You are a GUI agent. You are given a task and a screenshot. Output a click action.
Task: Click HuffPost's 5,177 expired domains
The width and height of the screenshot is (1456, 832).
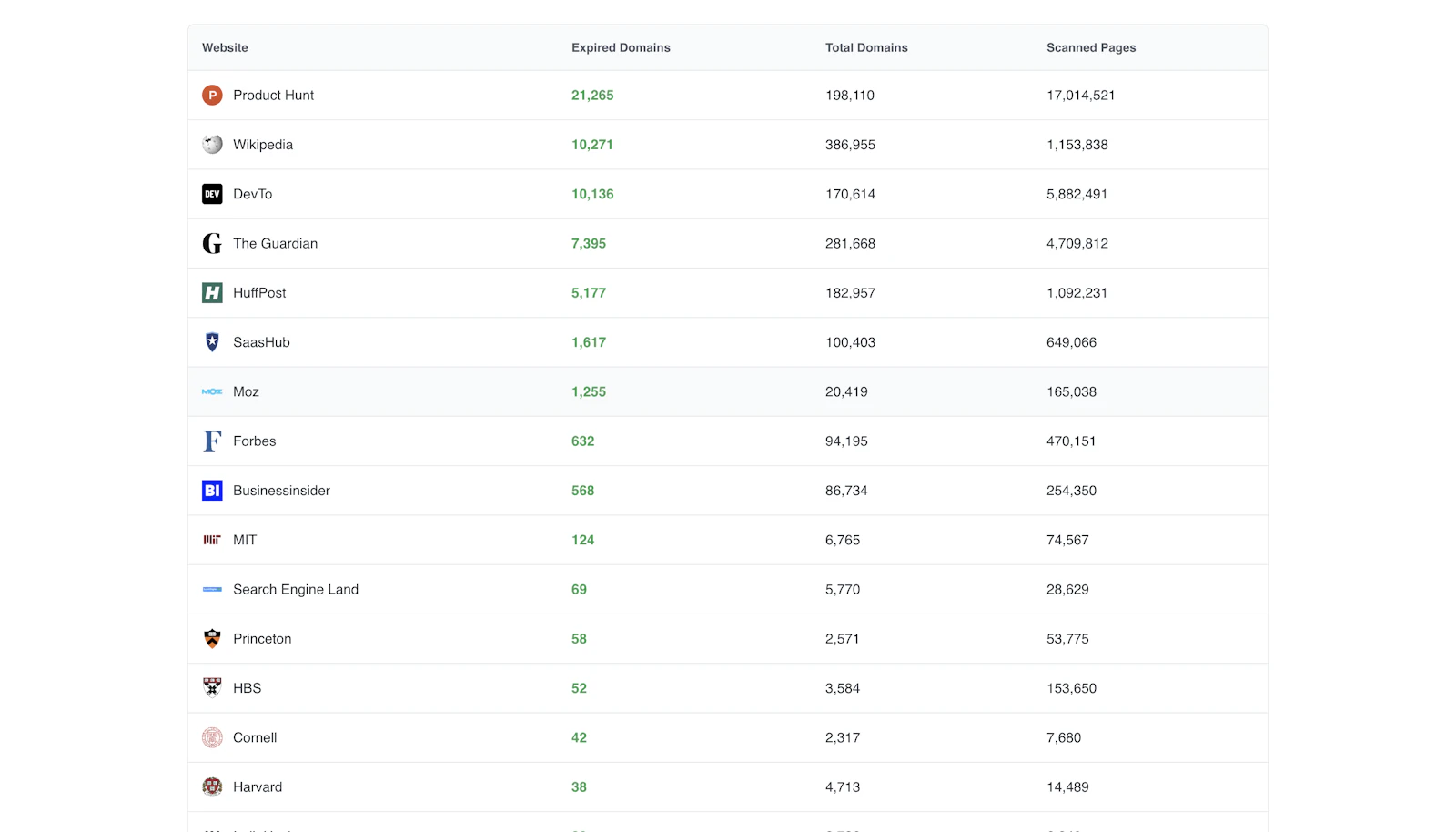589,292
